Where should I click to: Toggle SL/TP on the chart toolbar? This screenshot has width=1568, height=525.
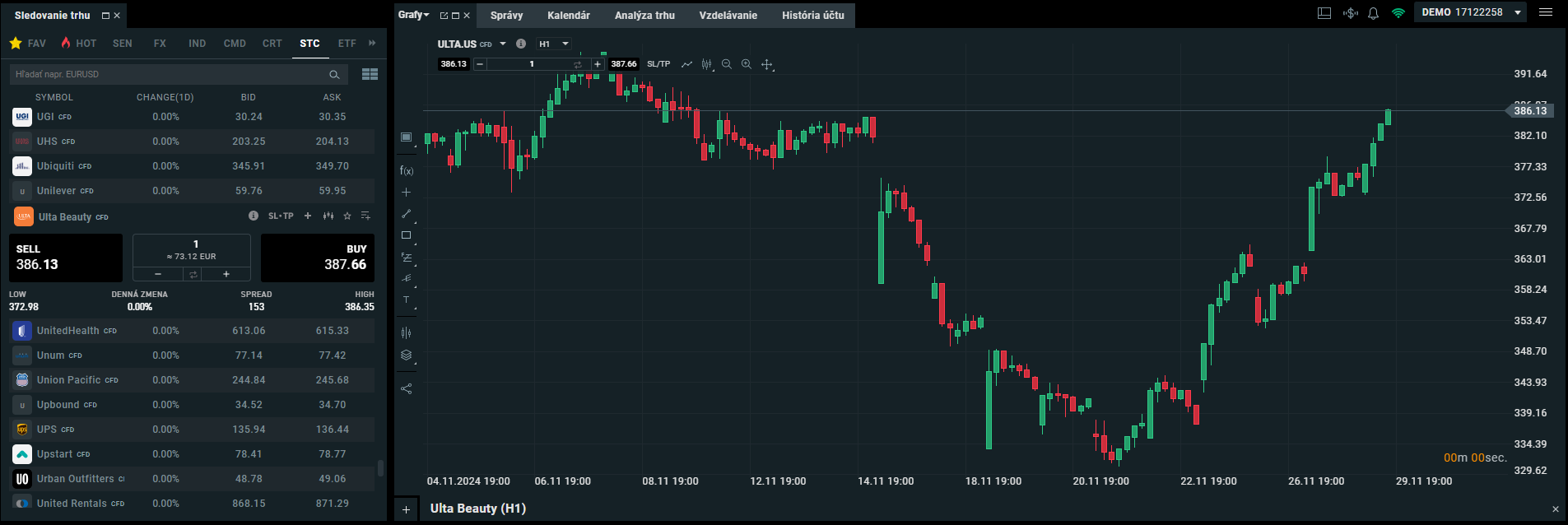click(x=658, y=64)
